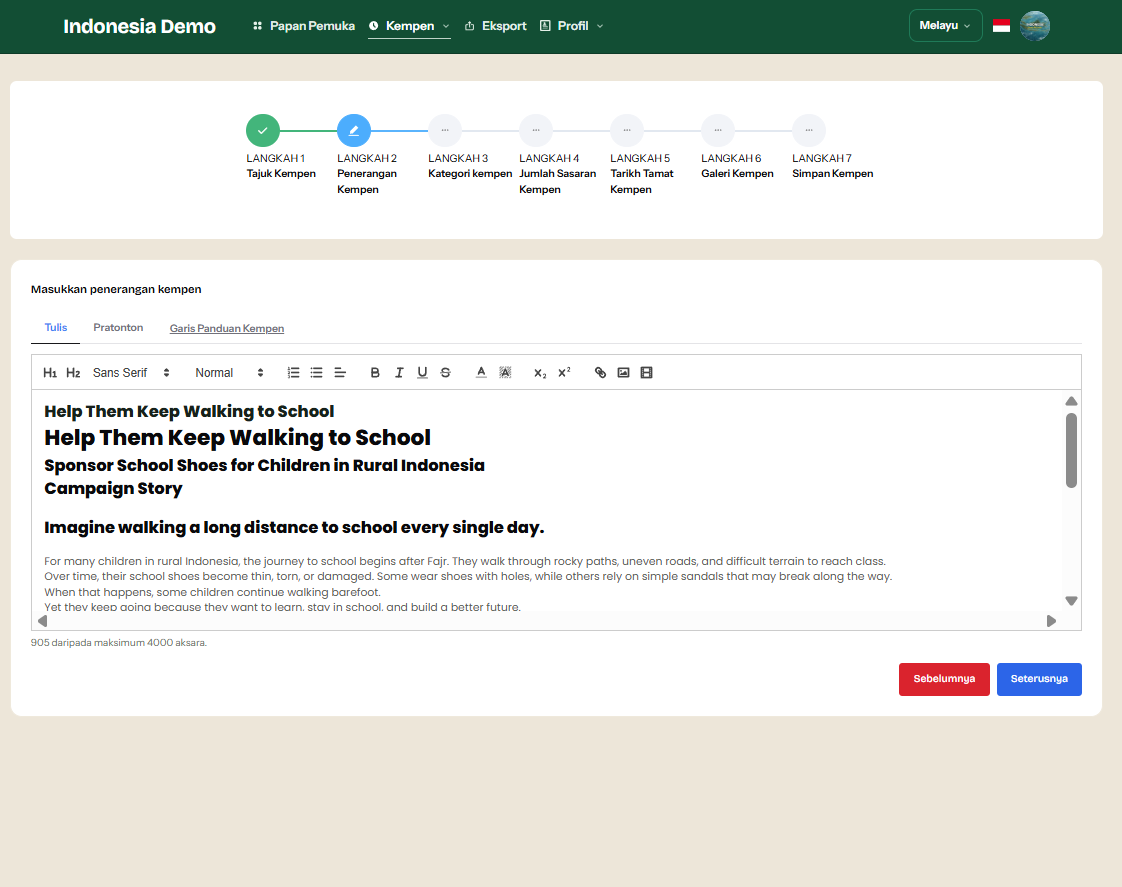Click the Seterusnya button
This screenshot has width=1122, height=887.
click(1039, 679)
